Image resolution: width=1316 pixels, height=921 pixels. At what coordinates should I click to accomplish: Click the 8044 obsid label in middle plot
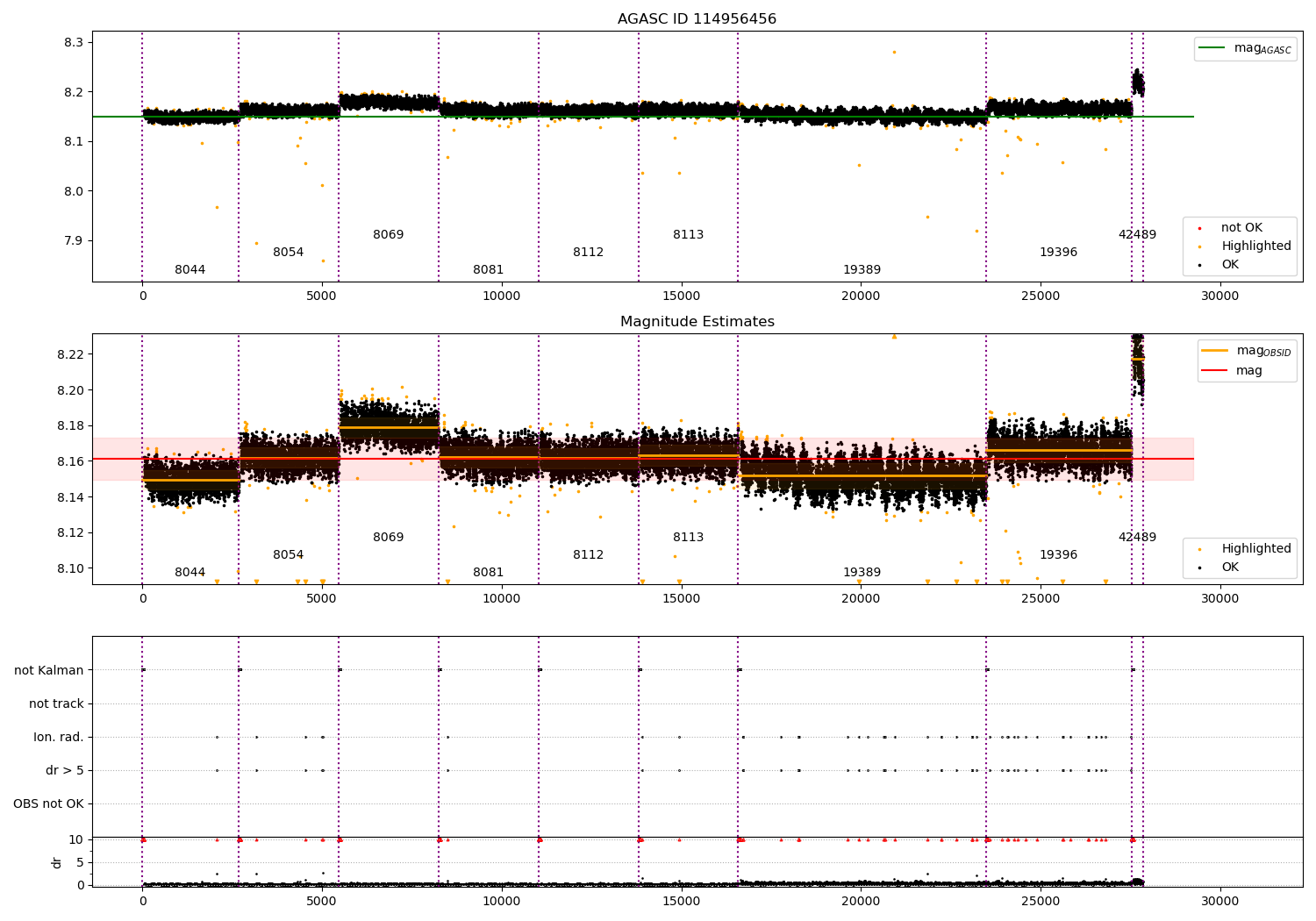(190, 573)
